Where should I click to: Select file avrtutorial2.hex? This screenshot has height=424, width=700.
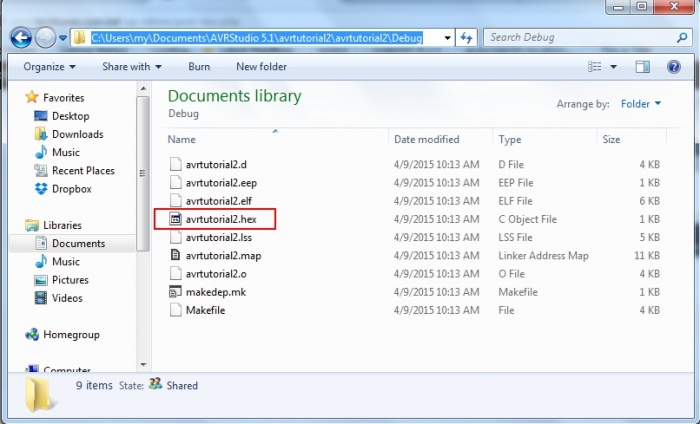(x=221, y=220)
